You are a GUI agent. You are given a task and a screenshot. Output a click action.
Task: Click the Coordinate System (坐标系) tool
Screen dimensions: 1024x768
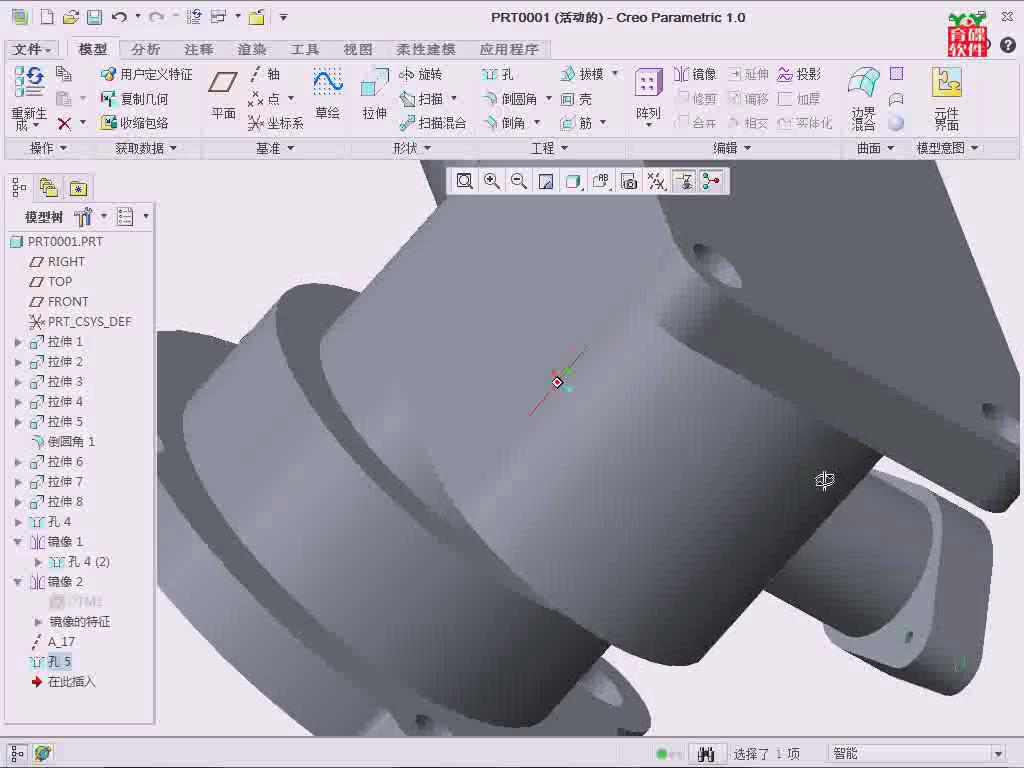click(276, 123)
